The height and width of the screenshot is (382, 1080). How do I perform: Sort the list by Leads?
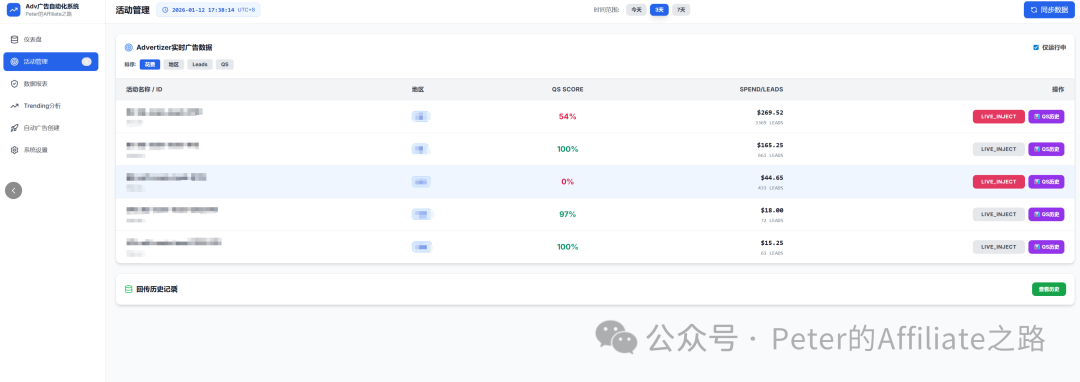pyautogui.click(x=200, y=64)
